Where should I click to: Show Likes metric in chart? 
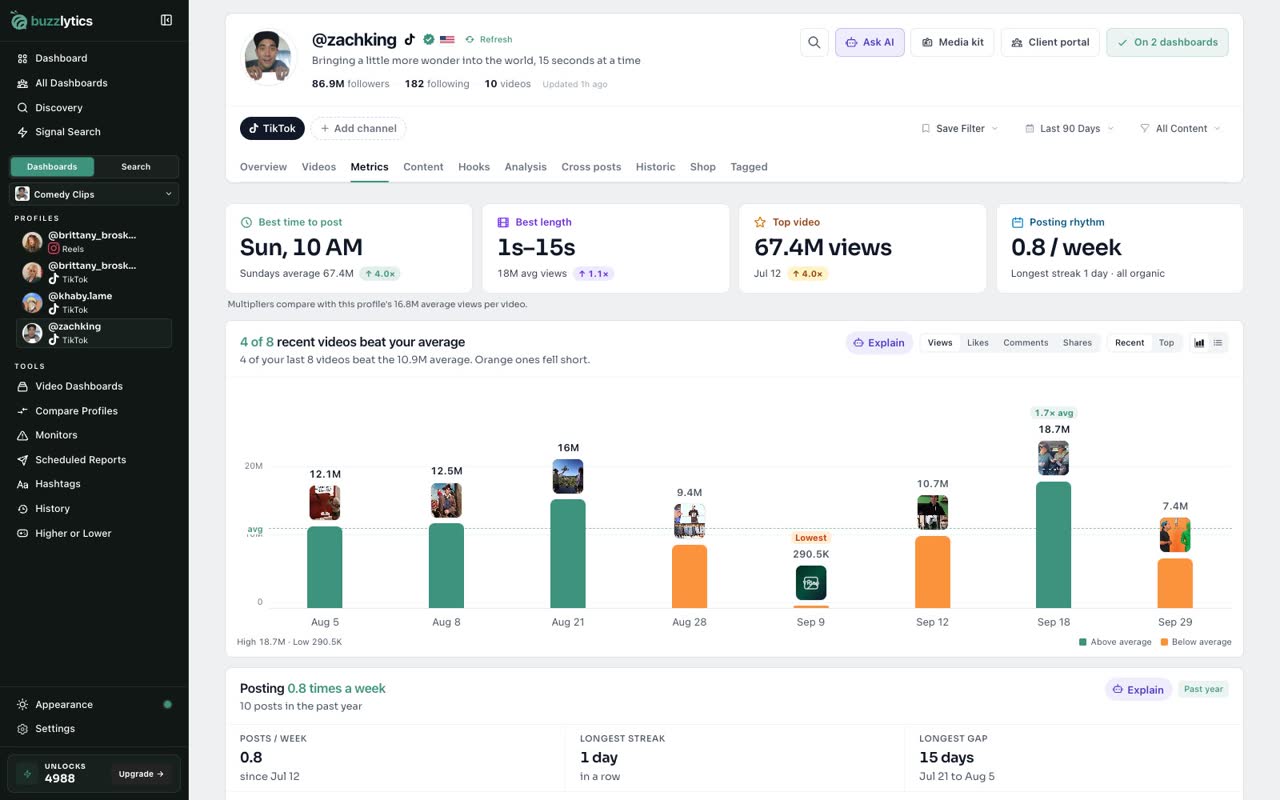[x=978, y=343]
